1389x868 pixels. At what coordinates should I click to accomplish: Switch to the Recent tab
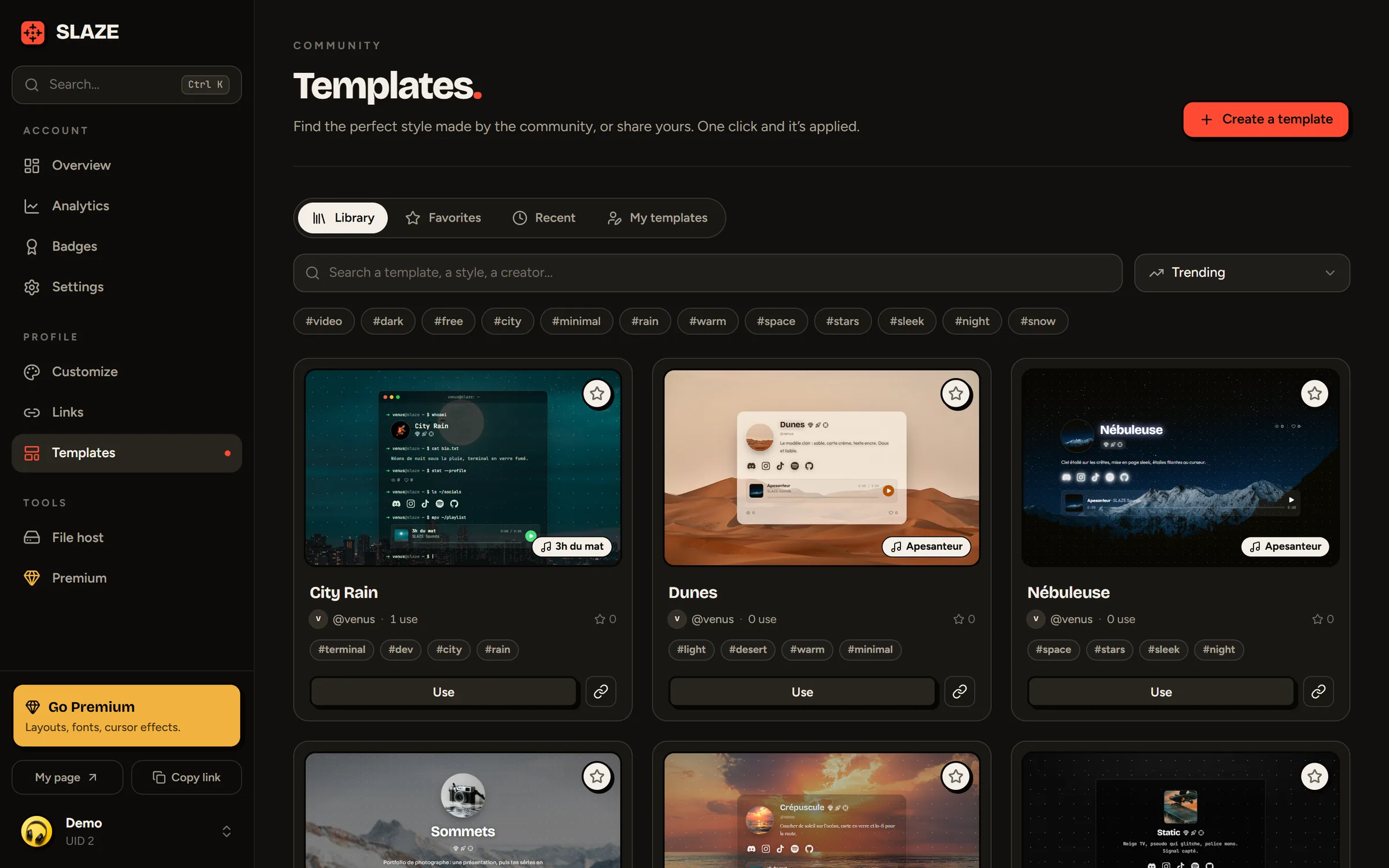tap(544, 218)
